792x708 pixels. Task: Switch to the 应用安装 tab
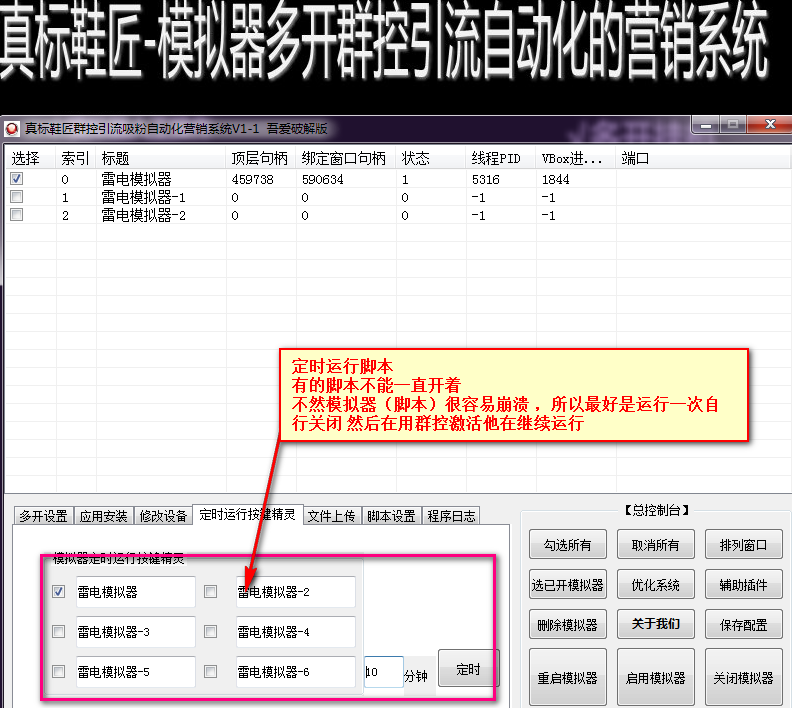104,516
